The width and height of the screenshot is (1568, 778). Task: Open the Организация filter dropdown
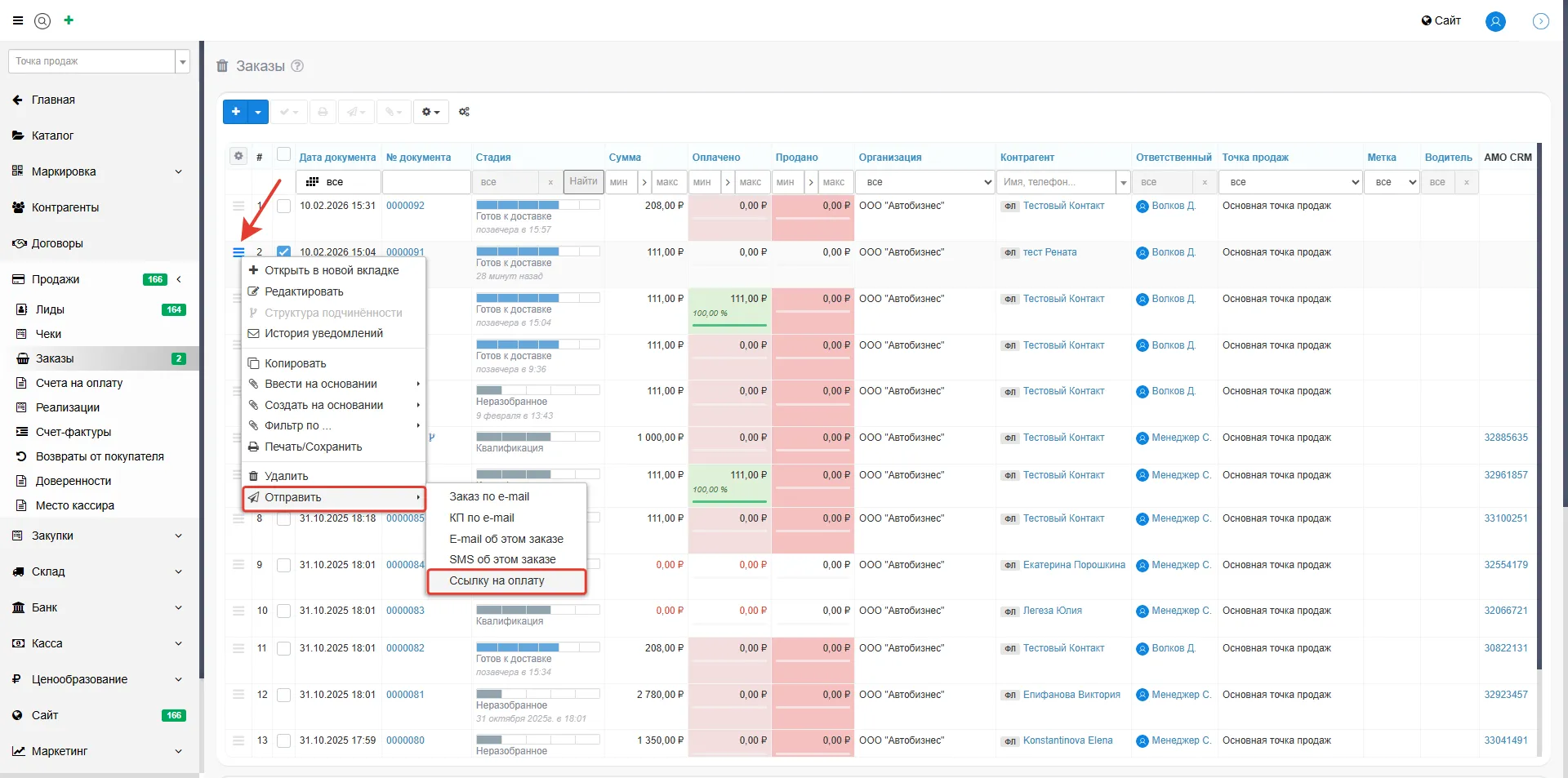pyautogui.click(x=925, y=182)
